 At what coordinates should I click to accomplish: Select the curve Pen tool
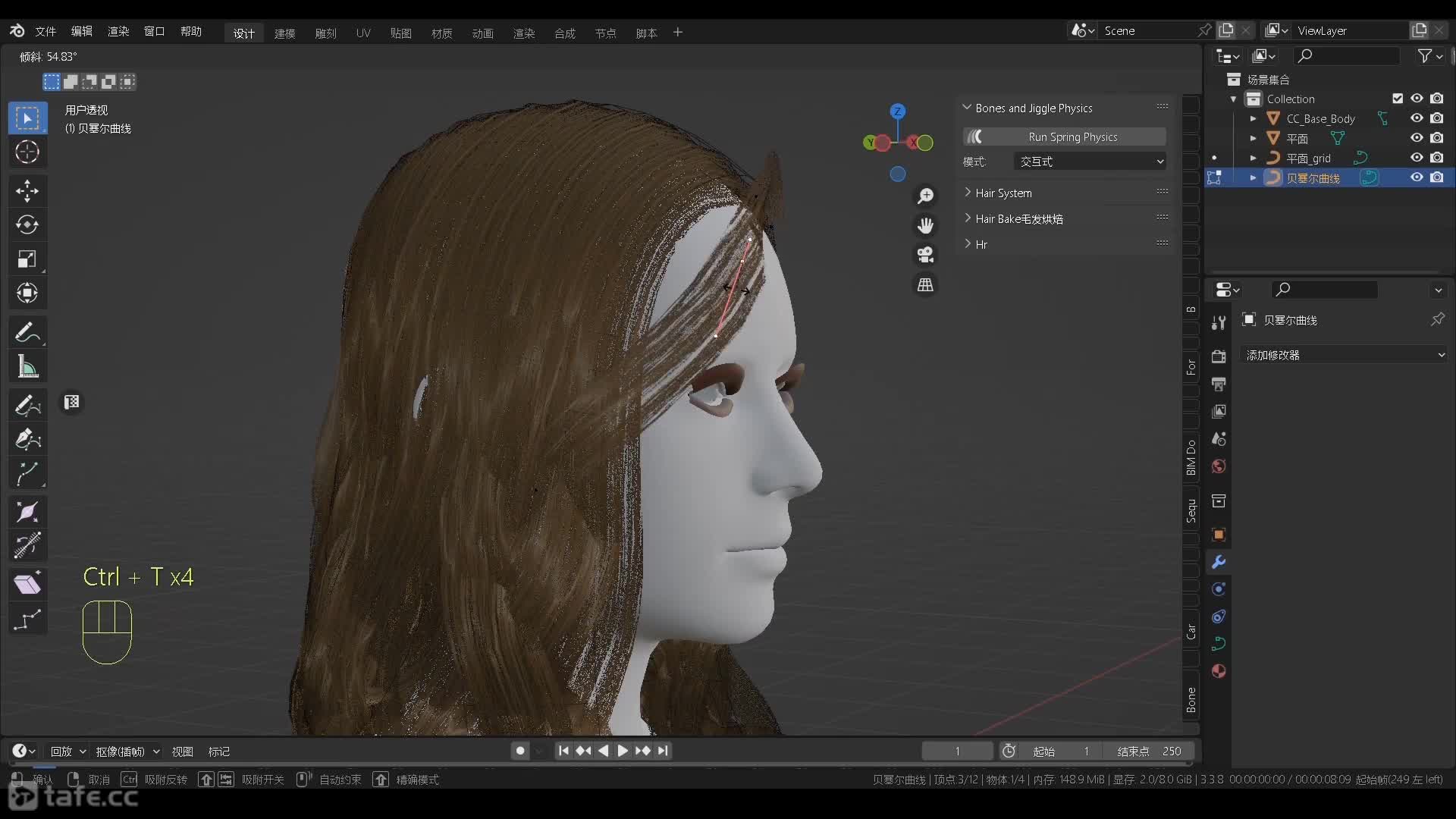pyautogui.click(x=27, y=440)
